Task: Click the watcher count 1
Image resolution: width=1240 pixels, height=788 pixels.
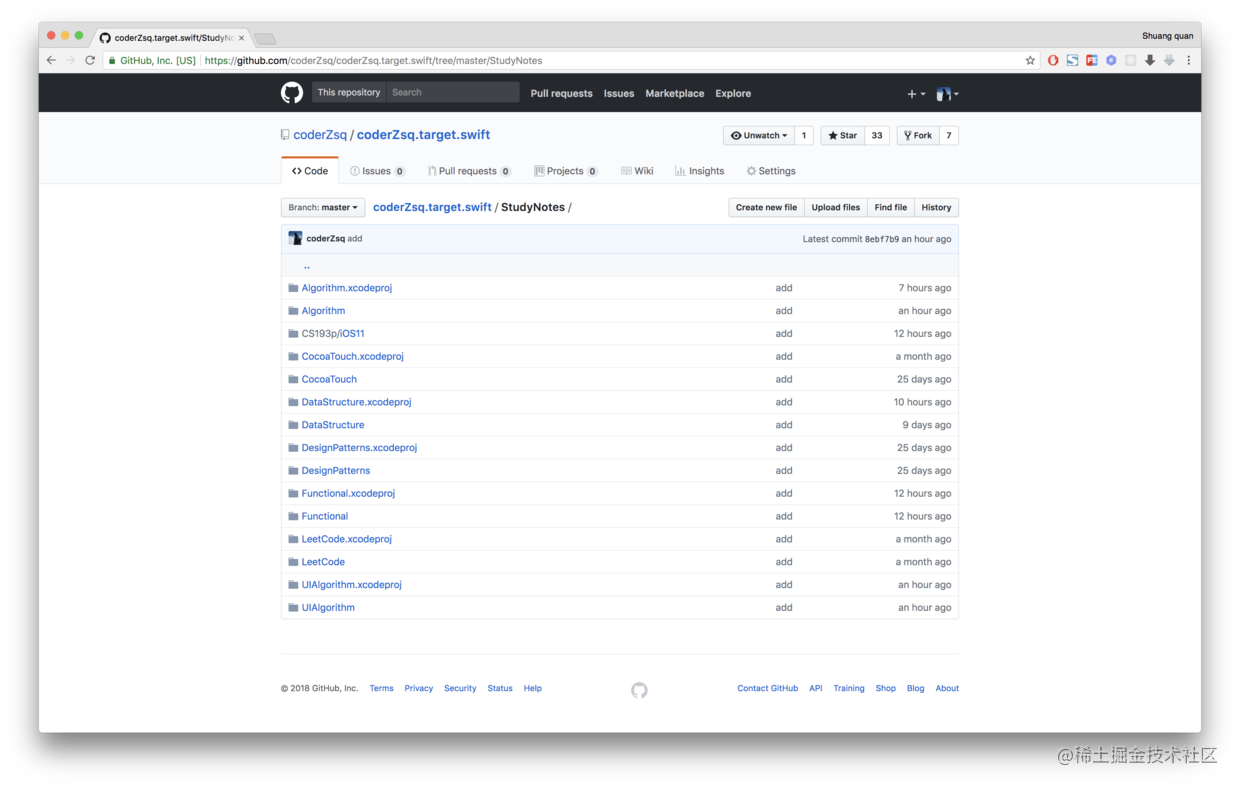Action: coord(804,135)
